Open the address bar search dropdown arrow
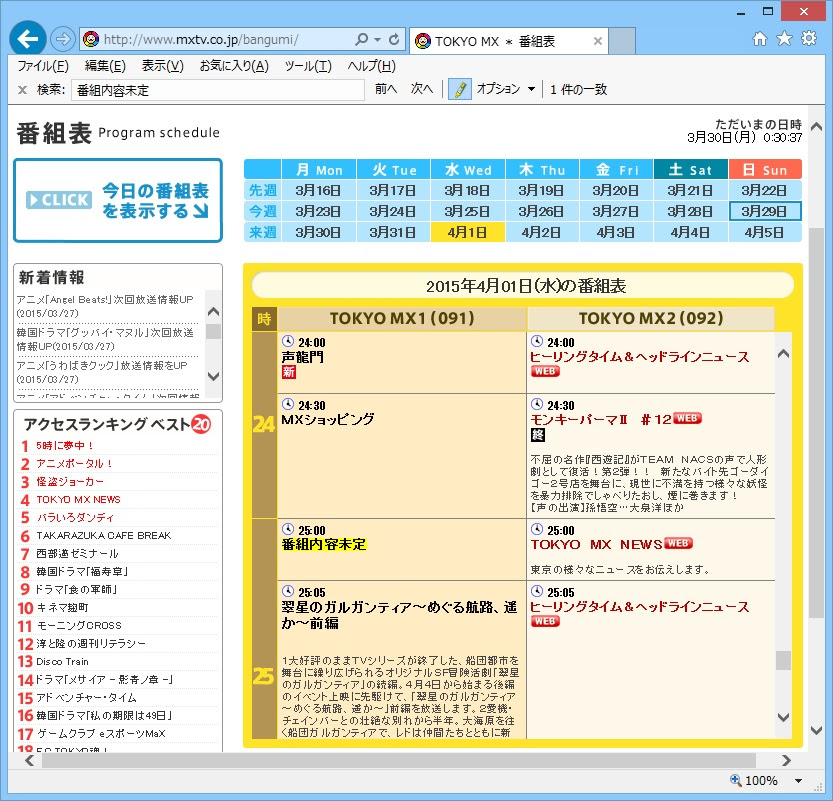Image resolution: width=833 pixels, height=801 pixels. (x=377, y=39)
